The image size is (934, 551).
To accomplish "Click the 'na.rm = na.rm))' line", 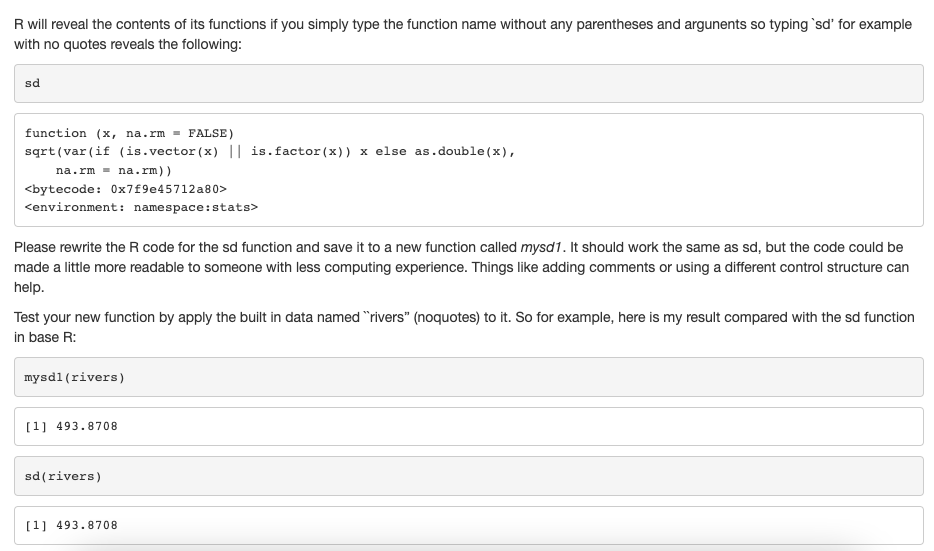I will [114, 170].
